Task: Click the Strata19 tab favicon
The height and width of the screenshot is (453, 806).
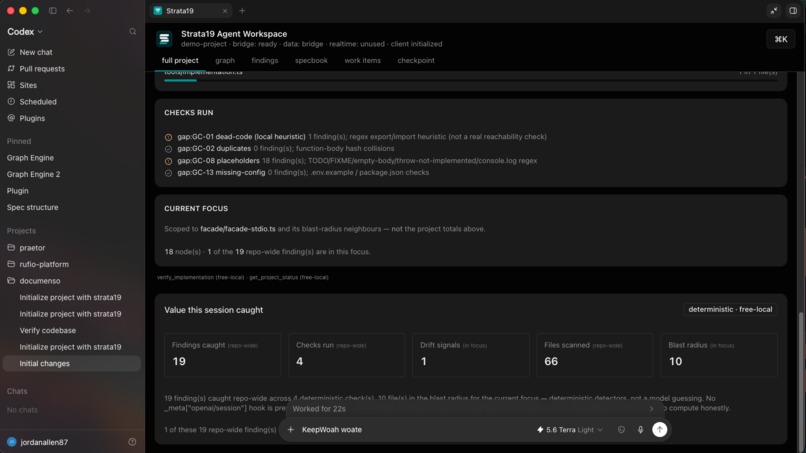Action: point(158,10)
